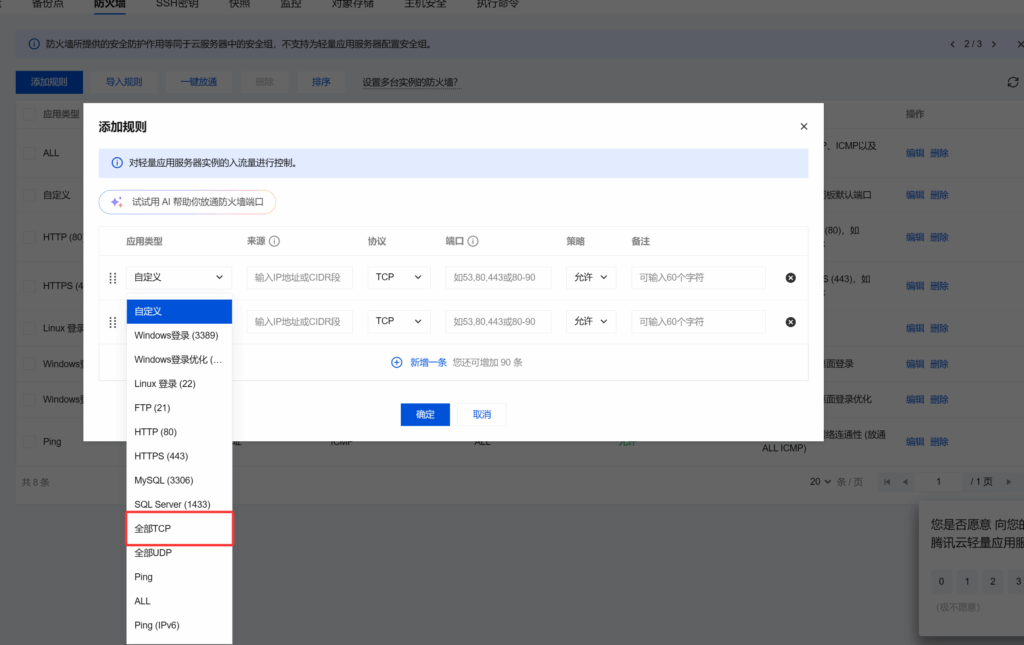Click 取消 to cancel the dialog
The height and width of the screenshot is (645, 1024).
[481, 415]
